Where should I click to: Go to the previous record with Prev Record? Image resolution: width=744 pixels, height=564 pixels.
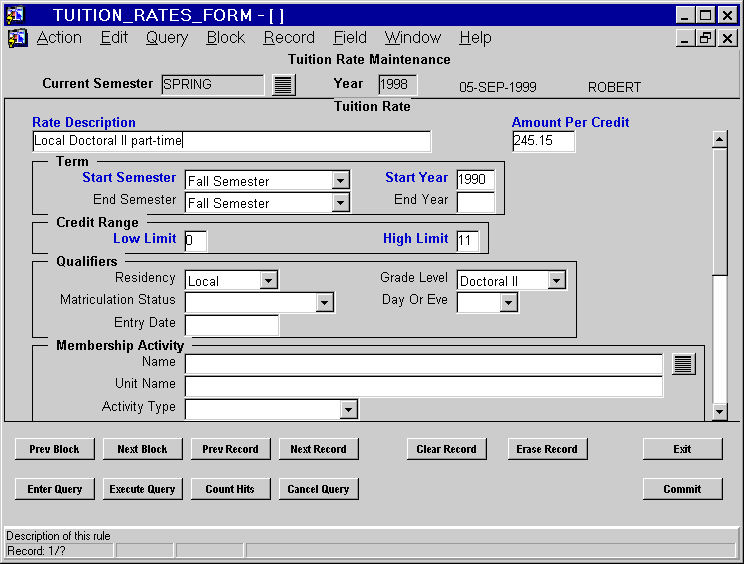[231, 449]
